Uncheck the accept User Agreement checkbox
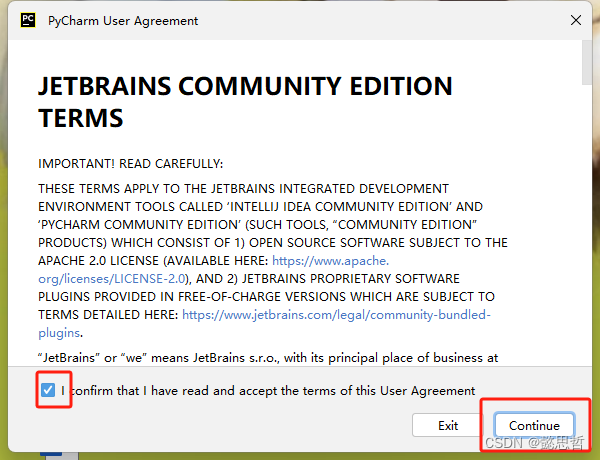Screen dimensions: 600x460 [x=48, y=390]
